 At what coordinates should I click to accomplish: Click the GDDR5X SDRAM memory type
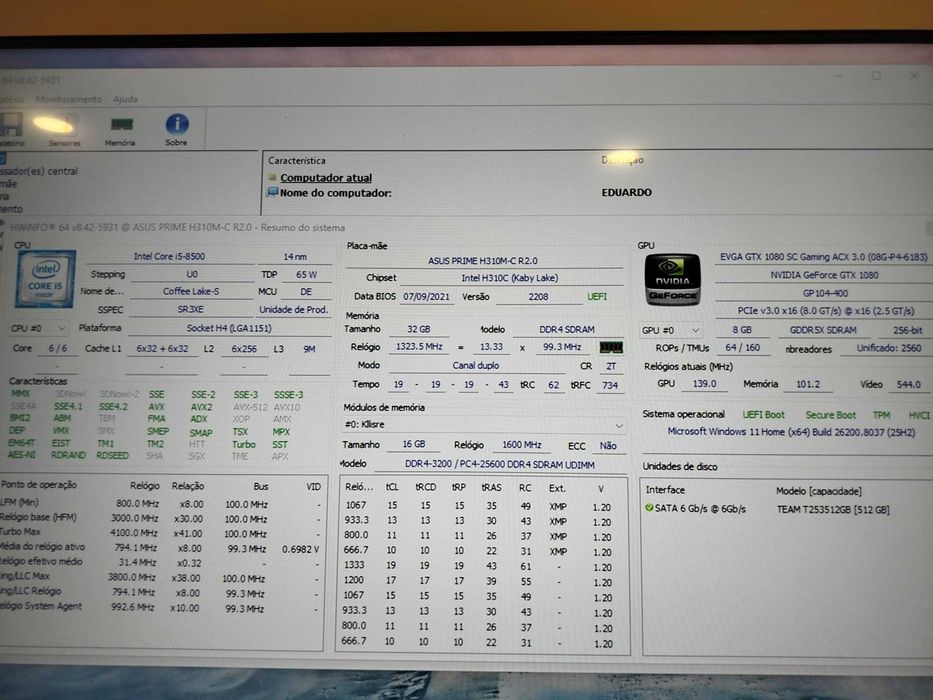pos(823,330)
